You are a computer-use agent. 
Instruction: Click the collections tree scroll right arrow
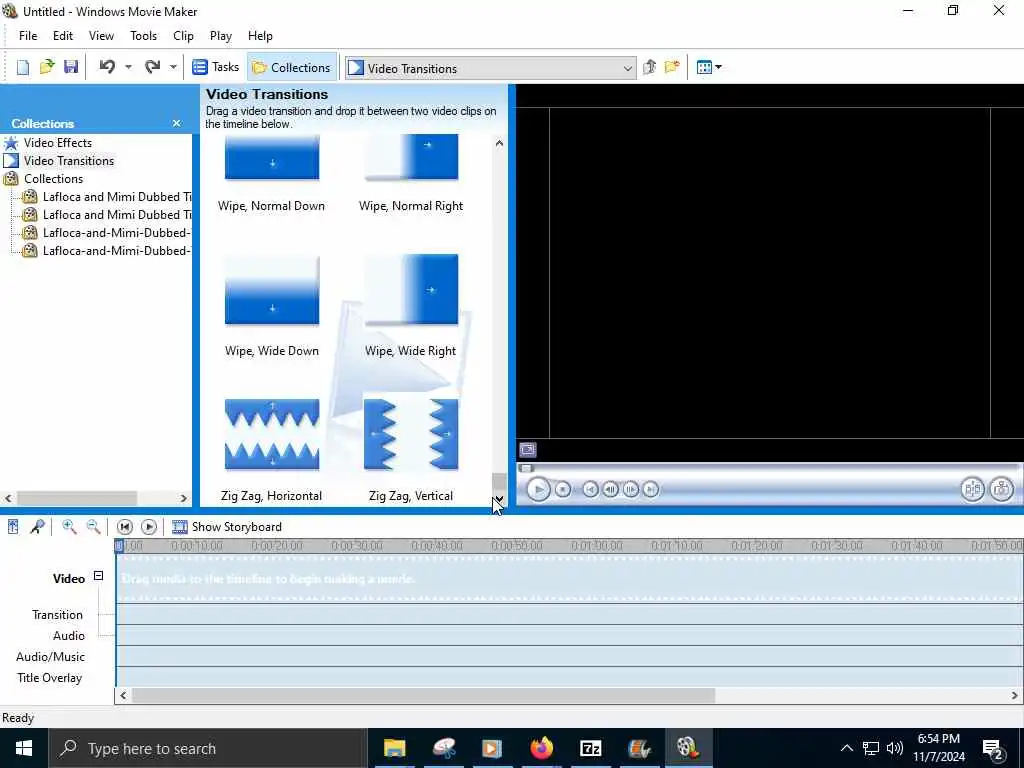[x=184, y=499]
